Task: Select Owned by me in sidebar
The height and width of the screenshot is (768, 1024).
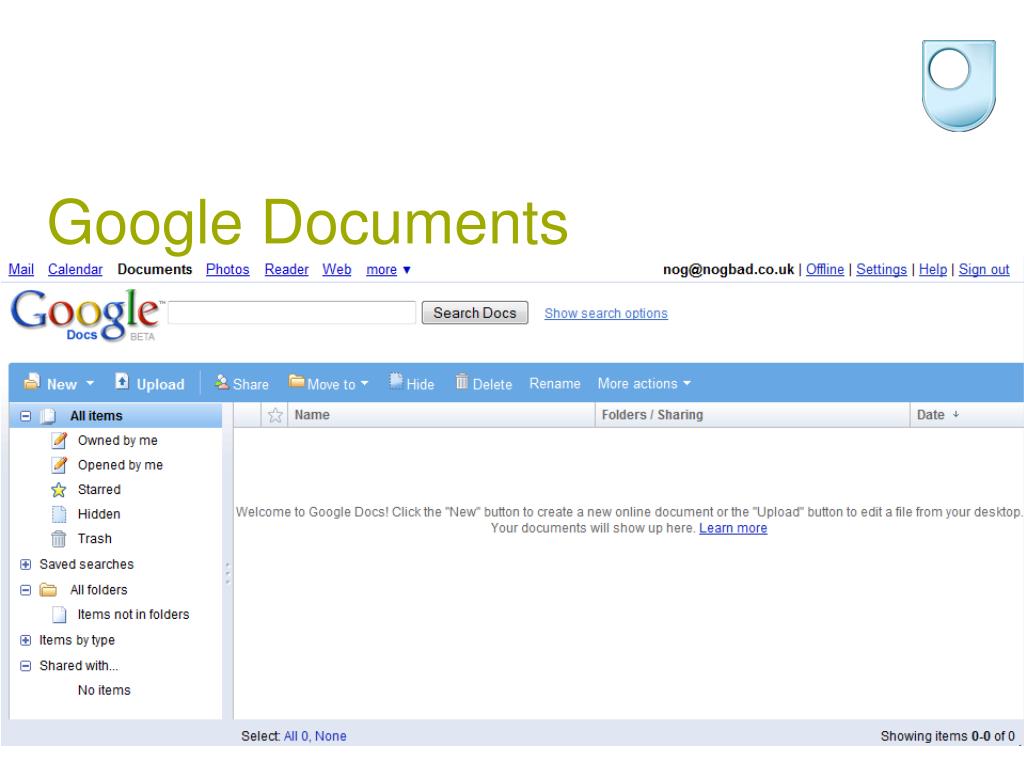Action: [118, 440]
